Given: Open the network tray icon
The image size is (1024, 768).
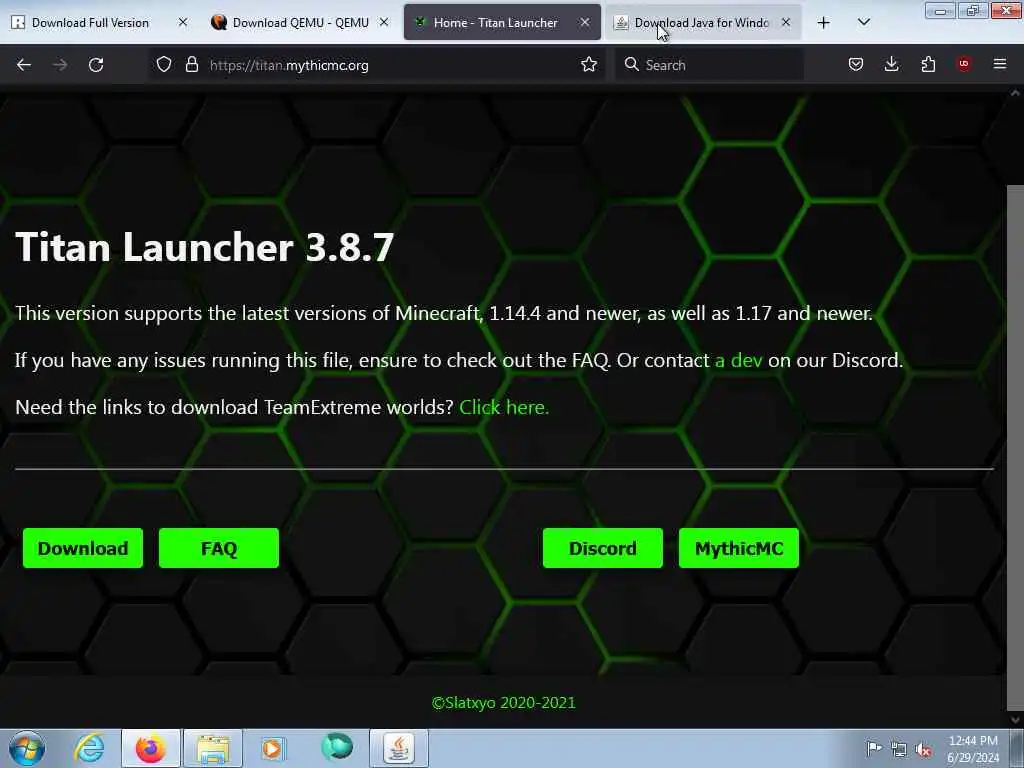Looking at the screenshot, I should (899, 749).
